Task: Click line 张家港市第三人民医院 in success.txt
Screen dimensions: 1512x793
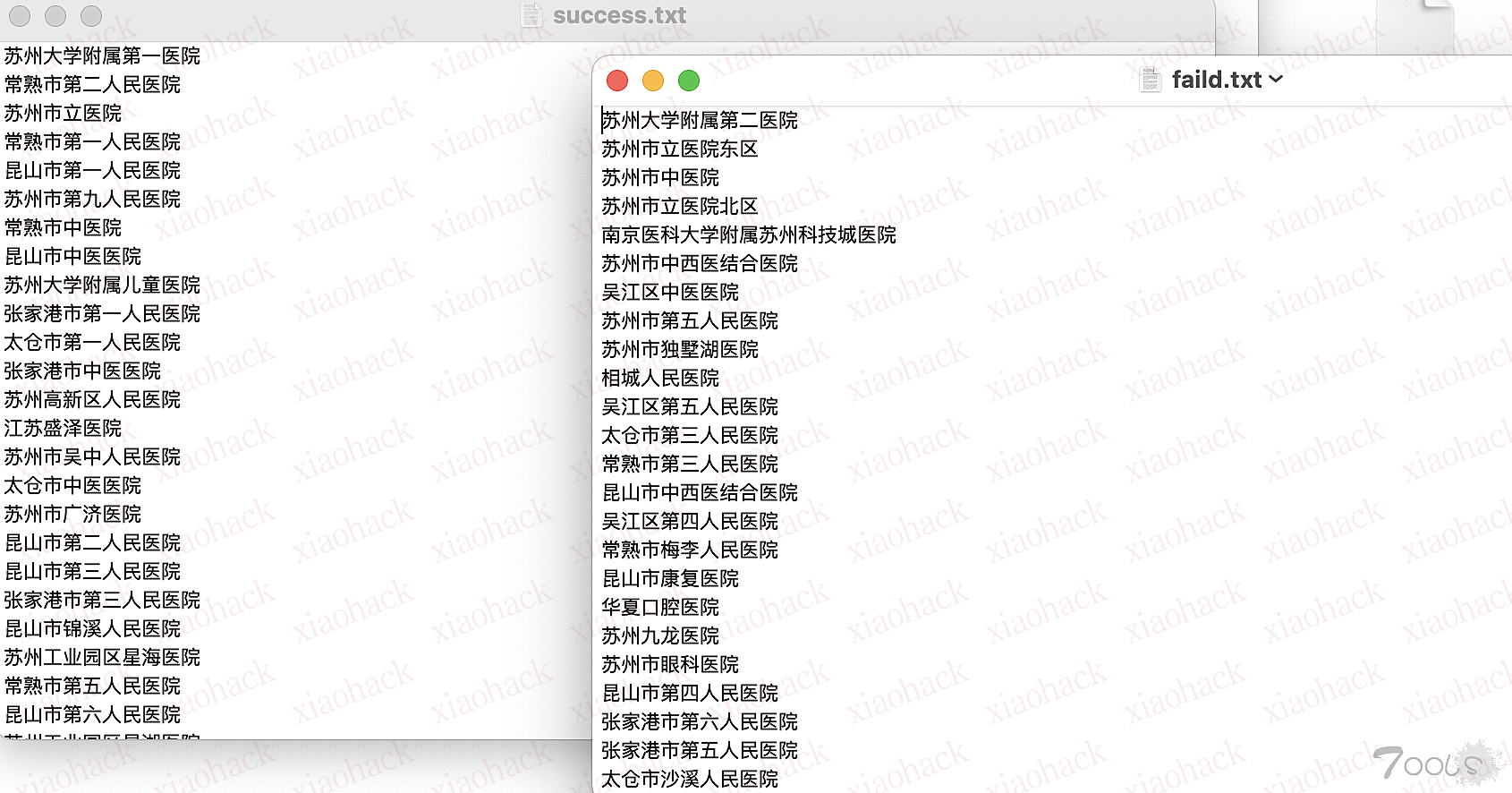Action: [102, 600]
